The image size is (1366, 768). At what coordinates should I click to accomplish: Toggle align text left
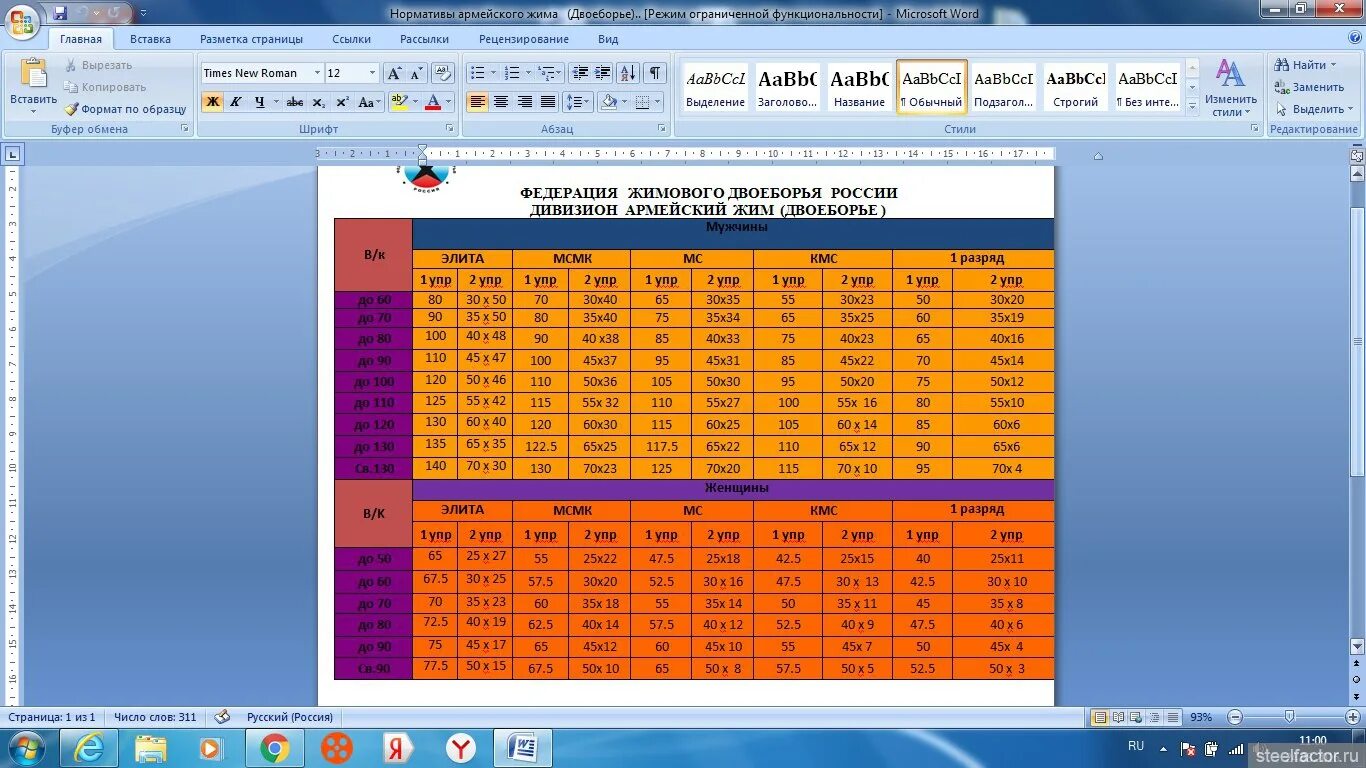(477, 102)
